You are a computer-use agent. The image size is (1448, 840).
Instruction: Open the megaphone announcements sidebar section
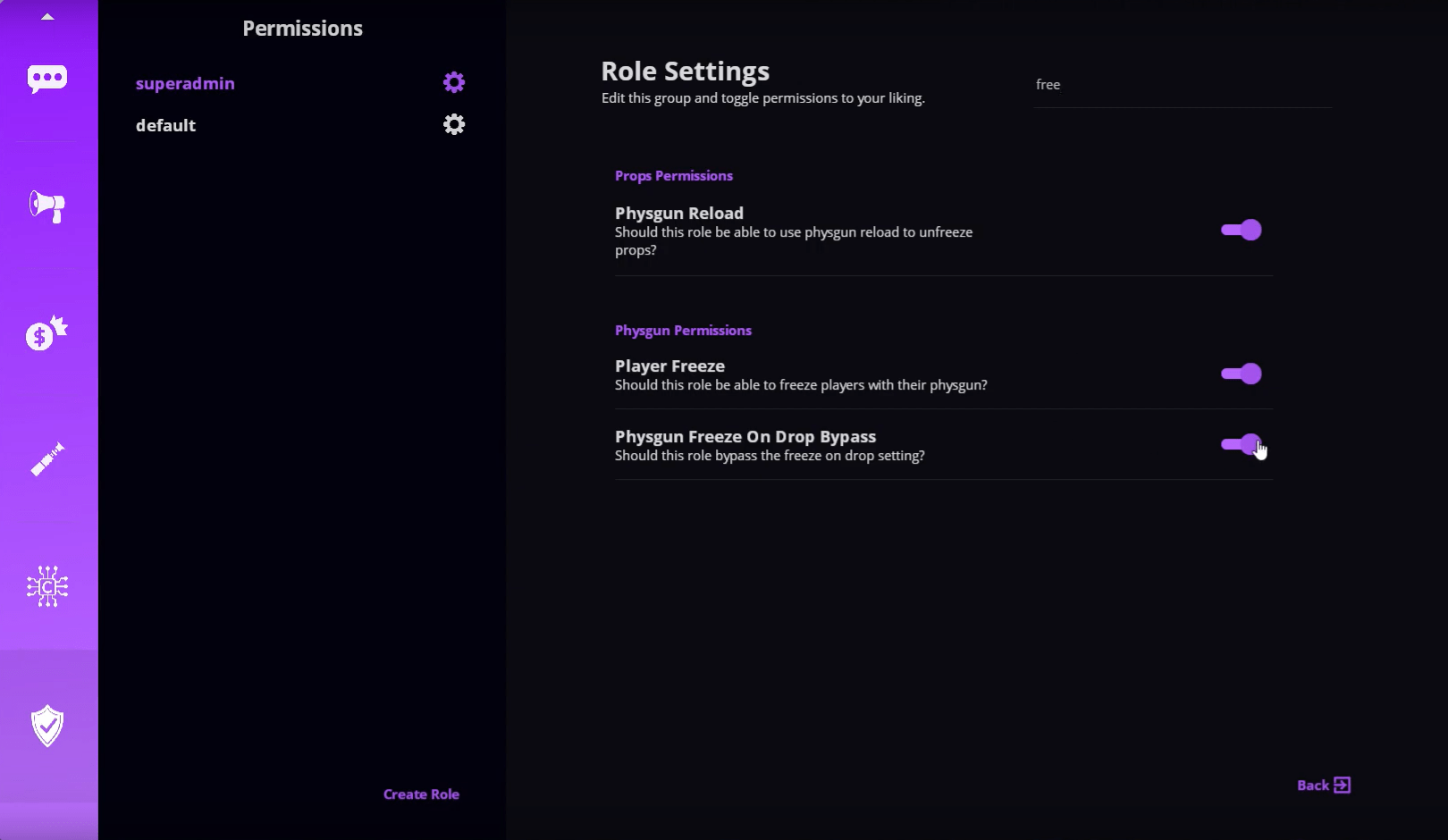(47, 206)
